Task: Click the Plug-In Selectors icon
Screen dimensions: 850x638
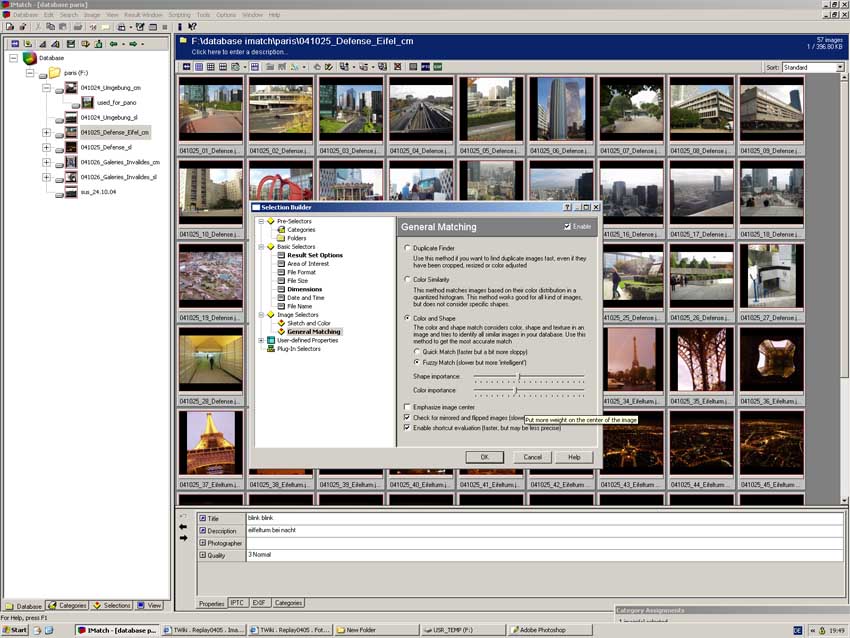Action: coord(271,349)
